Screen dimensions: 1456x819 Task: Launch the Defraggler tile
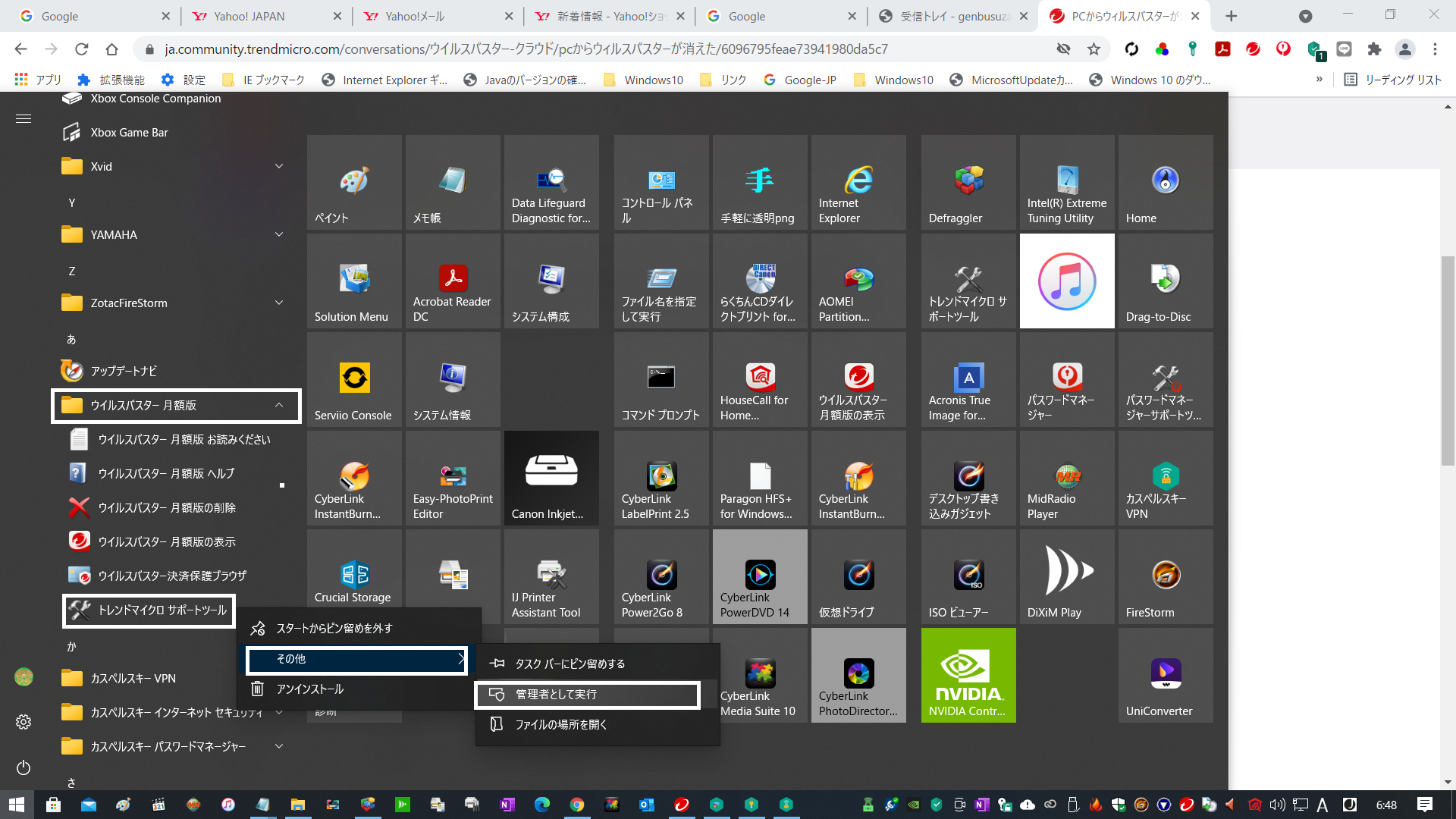click(968, 183)
